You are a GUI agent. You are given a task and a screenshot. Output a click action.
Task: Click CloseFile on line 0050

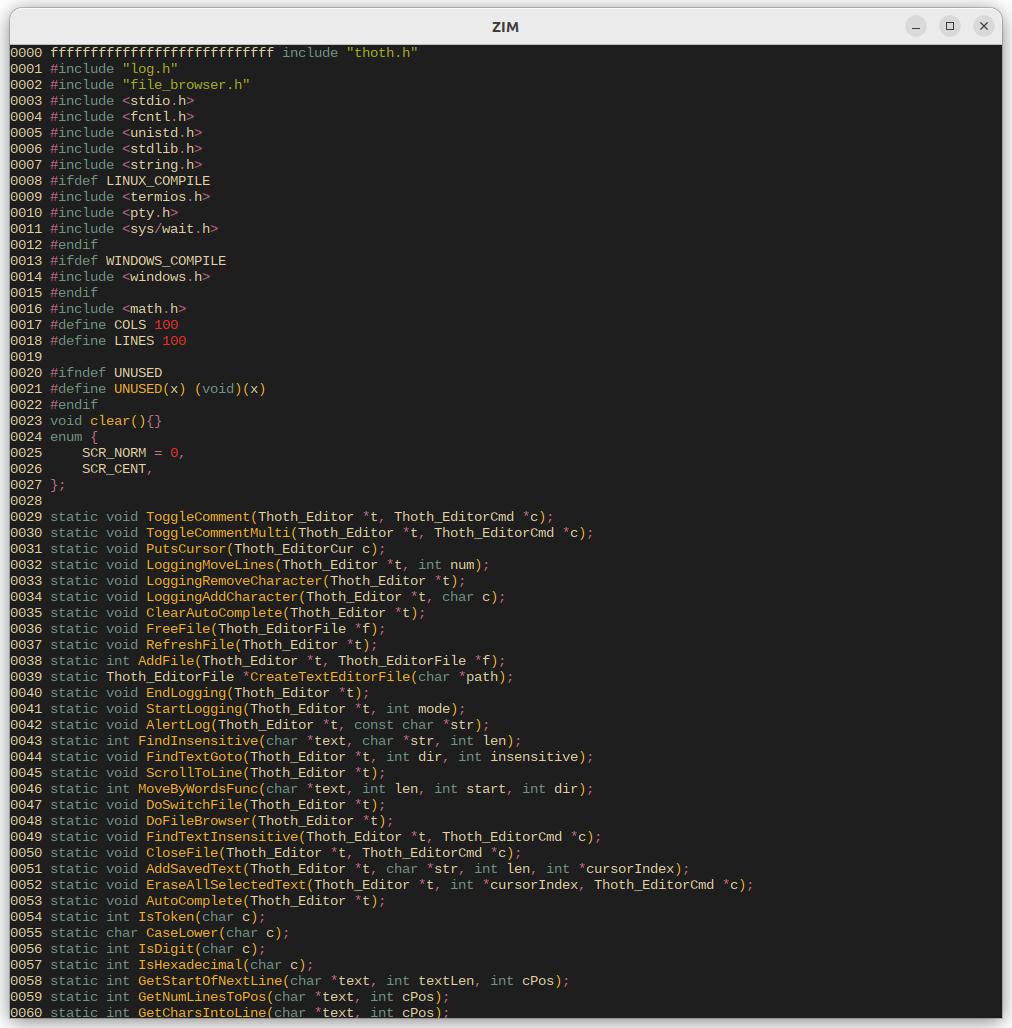click(182, 852)
